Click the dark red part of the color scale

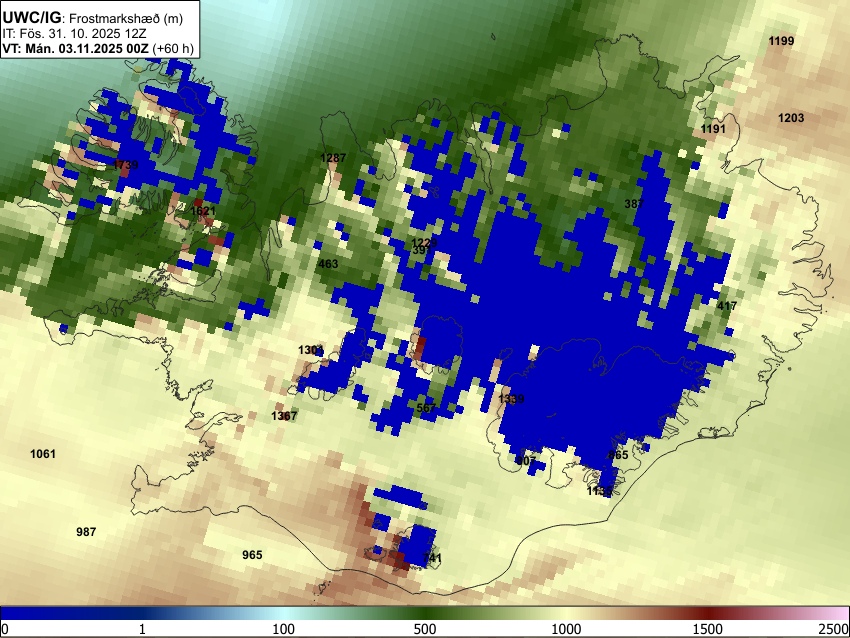[710, 614]
